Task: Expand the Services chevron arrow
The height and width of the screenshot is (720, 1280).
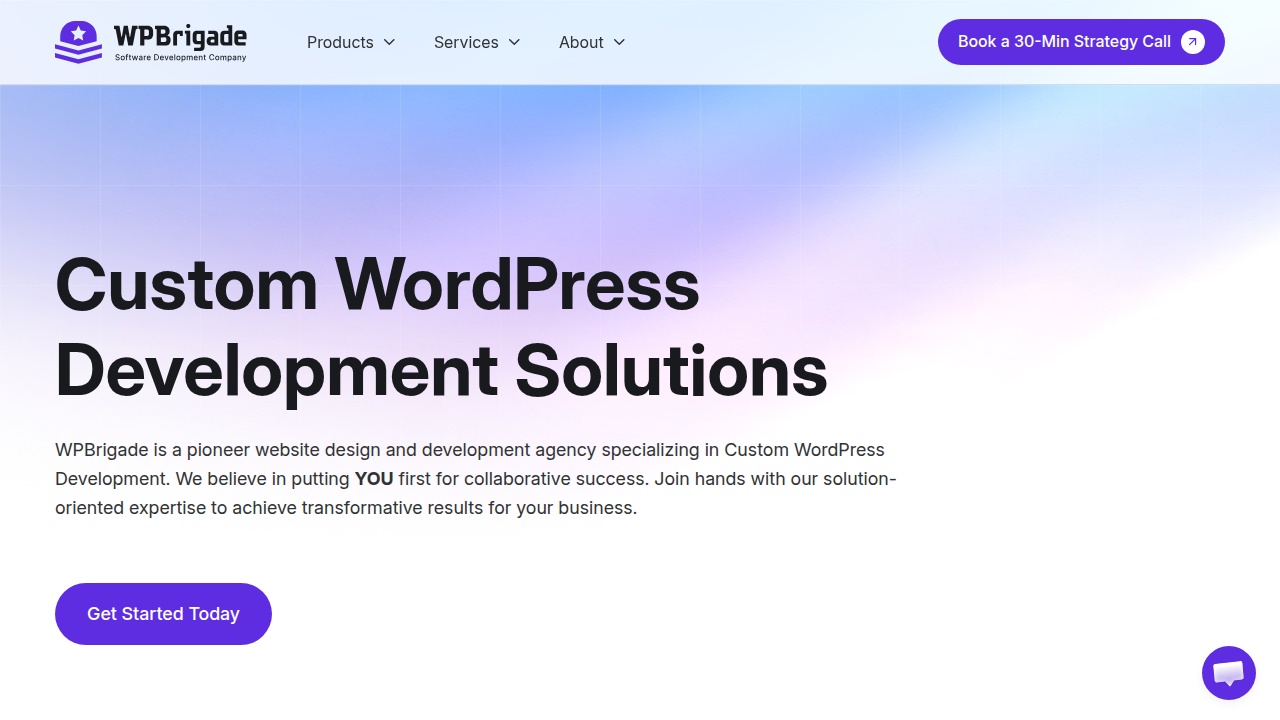Action: click(515, 42)
